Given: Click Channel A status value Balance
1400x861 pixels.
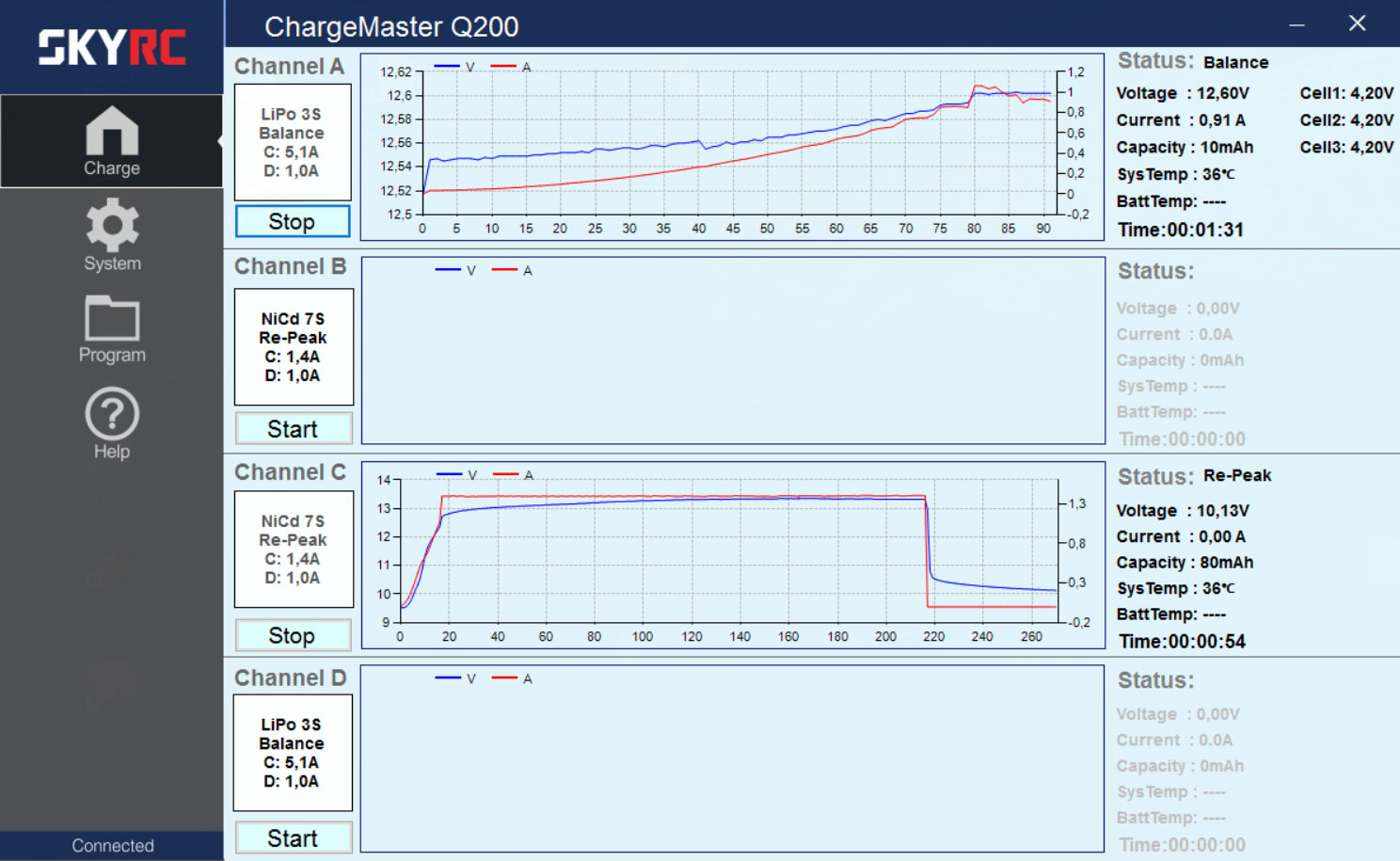Looking at the screenshot, I should coord(1236,62).
